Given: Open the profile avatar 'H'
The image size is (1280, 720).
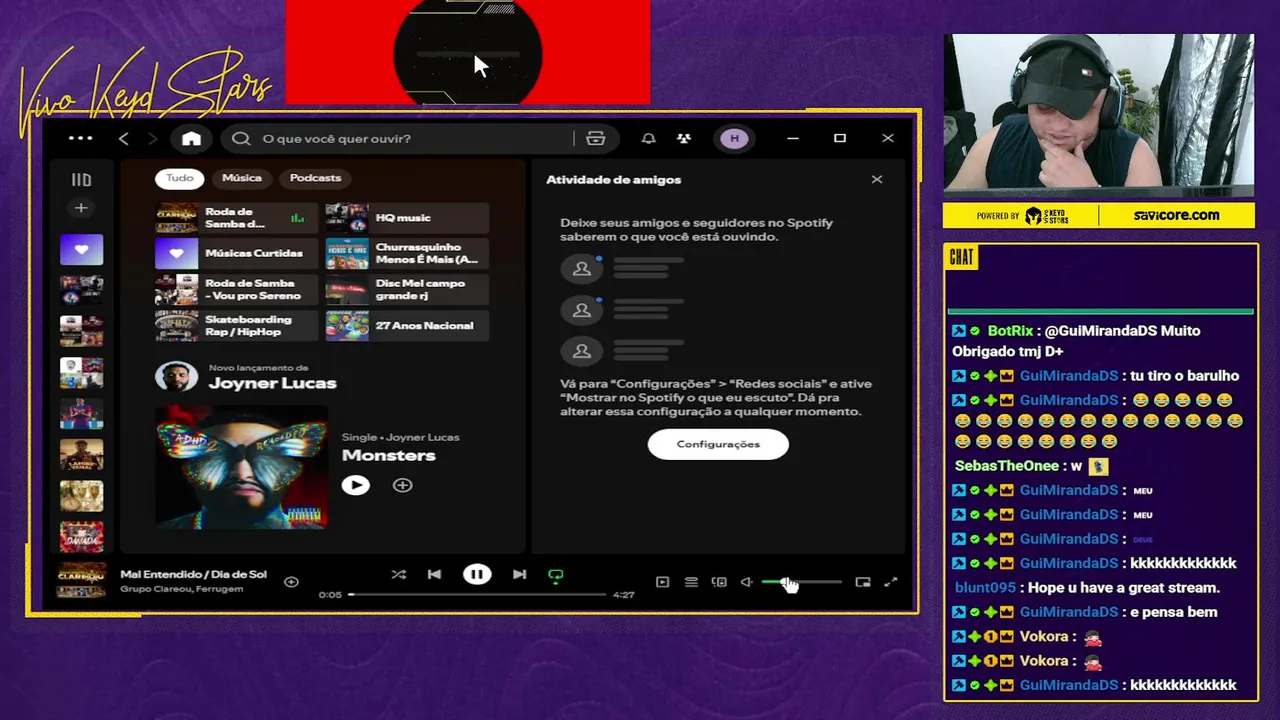Looking at the screenshot, I should 734,138.
